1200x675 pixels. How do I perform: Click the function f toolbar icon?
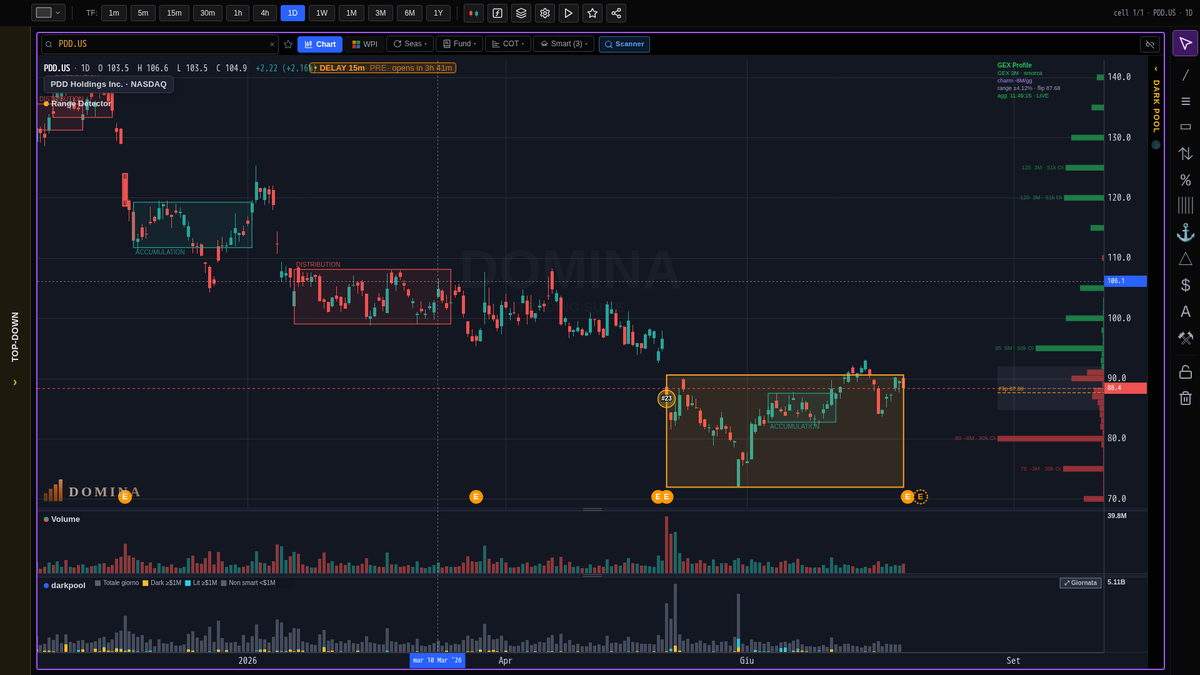pos(497,13)
